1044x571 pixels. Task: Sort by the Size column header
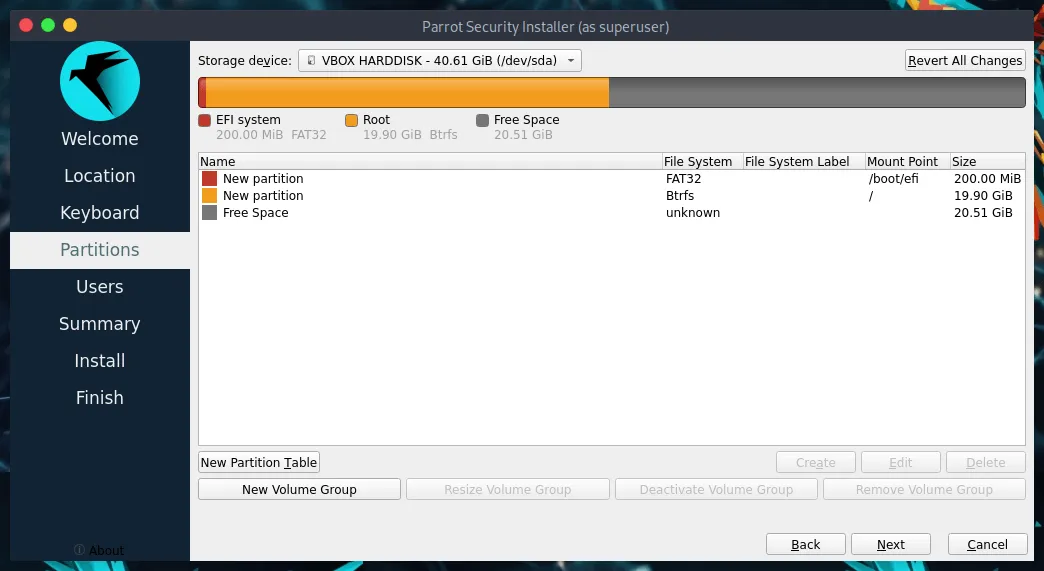click(x=987, y=162)
